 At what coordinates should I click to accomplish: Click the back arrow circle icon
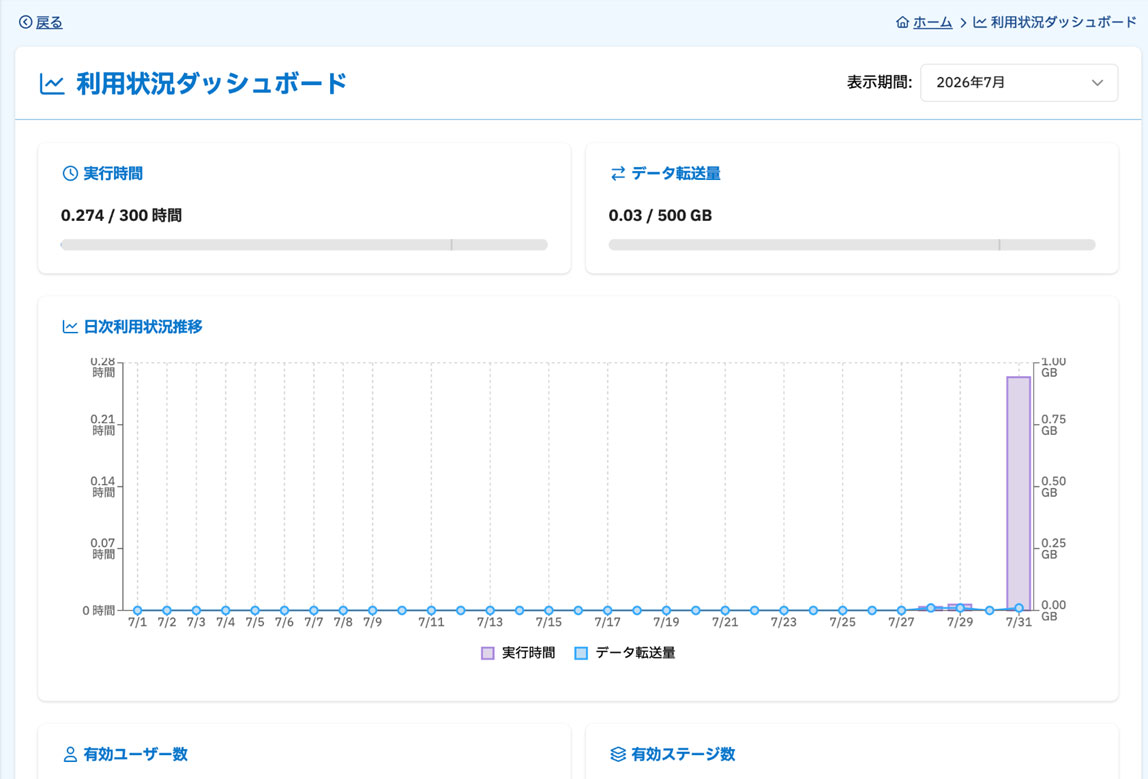tap(25, 23)
